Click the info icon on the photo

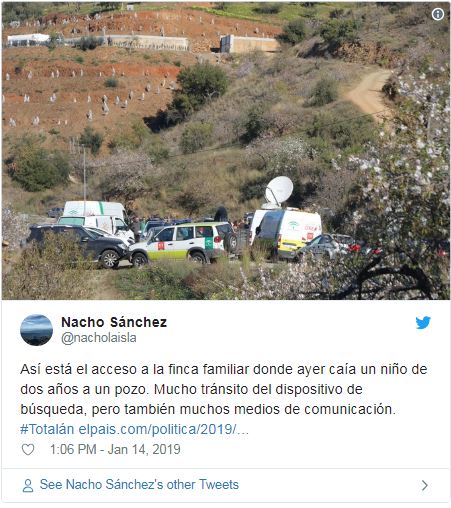coord(438,14)
